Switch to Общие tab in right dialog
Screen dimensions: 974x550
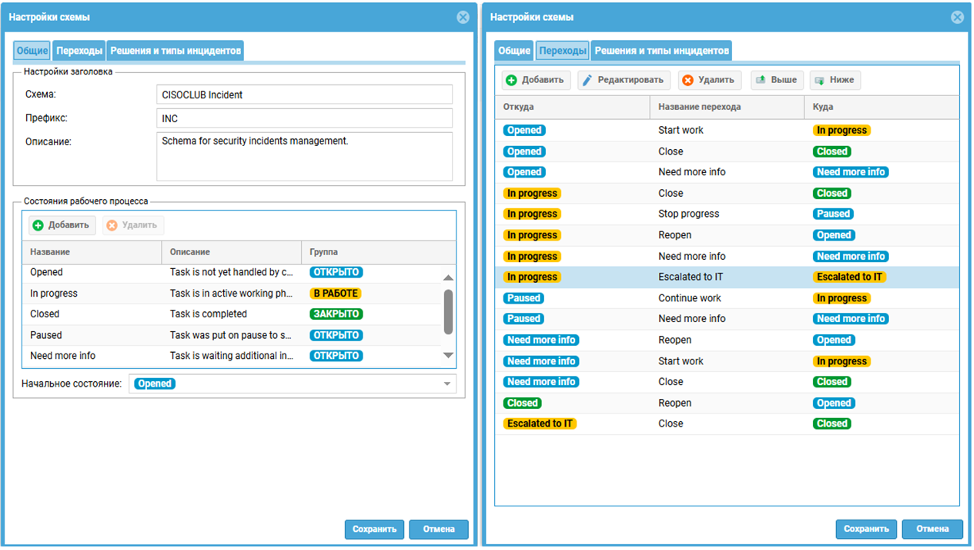pyautogui.click(x=514, y=51)
